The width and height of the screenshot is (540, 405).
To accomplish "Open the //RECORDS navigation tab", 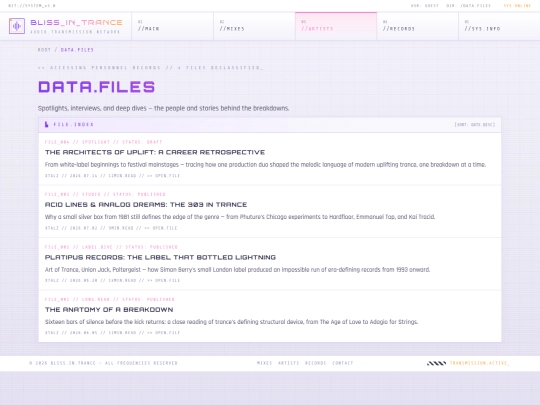I will 418,26.
